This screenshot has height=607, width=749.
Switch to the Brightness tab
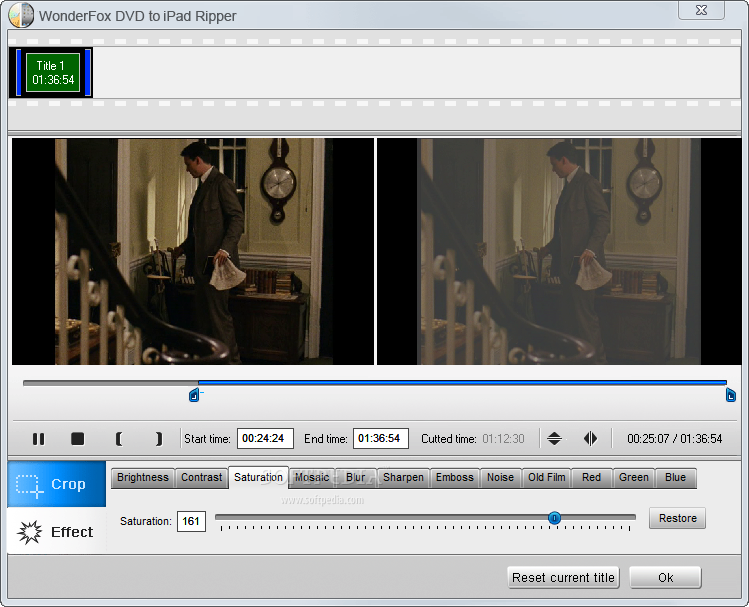143,478
